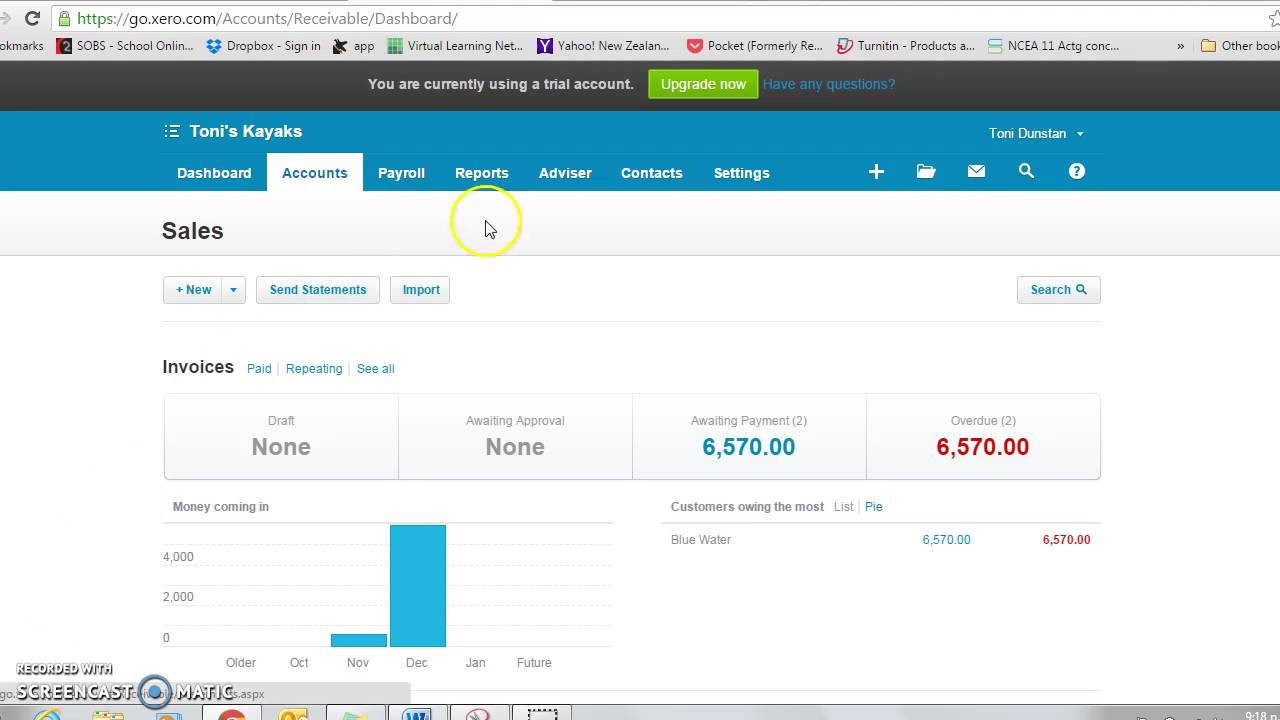Click the address bar URL
This screenshot has height=720, width=1280.
[x=267, y=18]
